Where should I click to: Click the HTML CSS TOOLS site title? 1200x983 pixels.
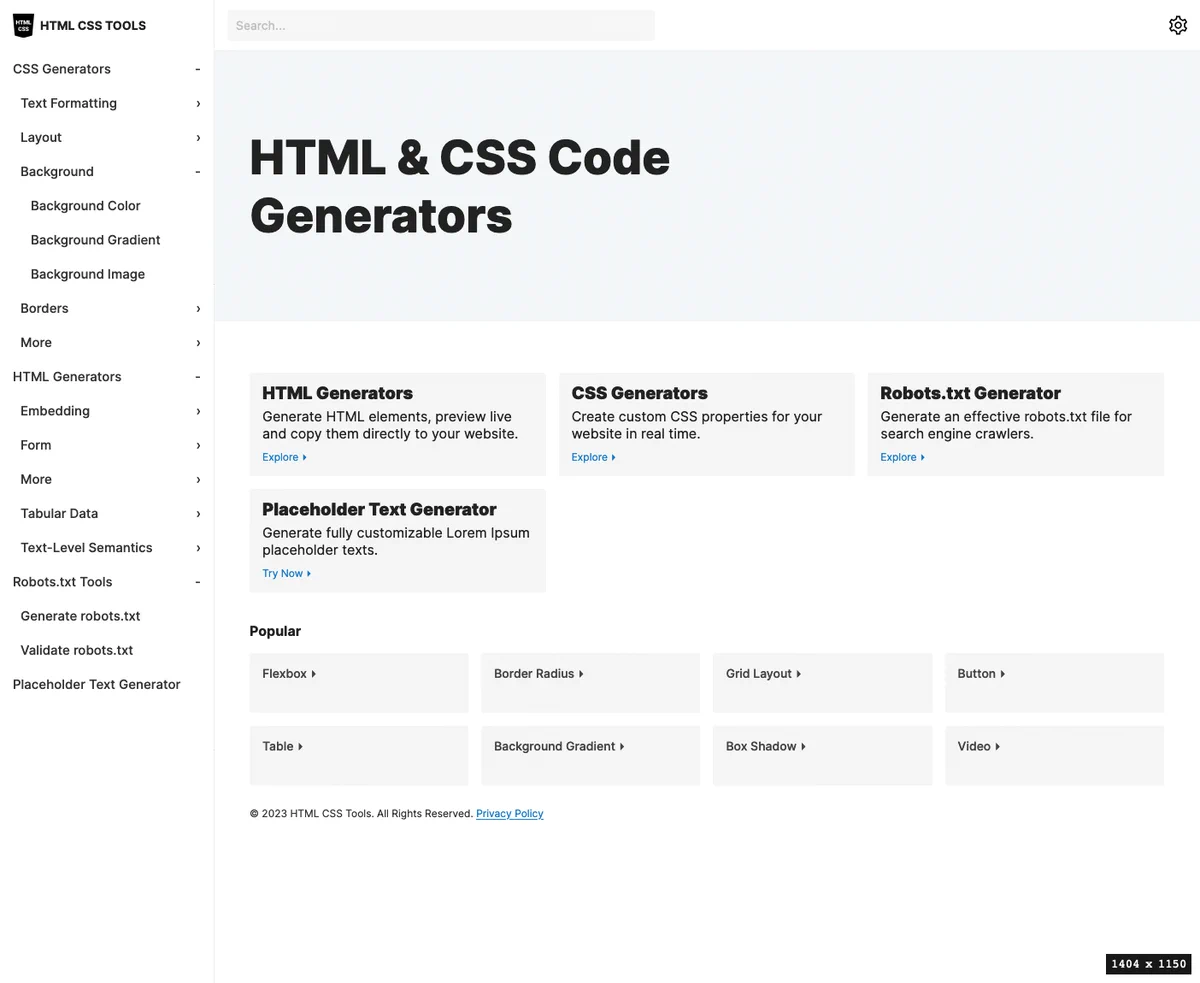(x=93, y=25)
